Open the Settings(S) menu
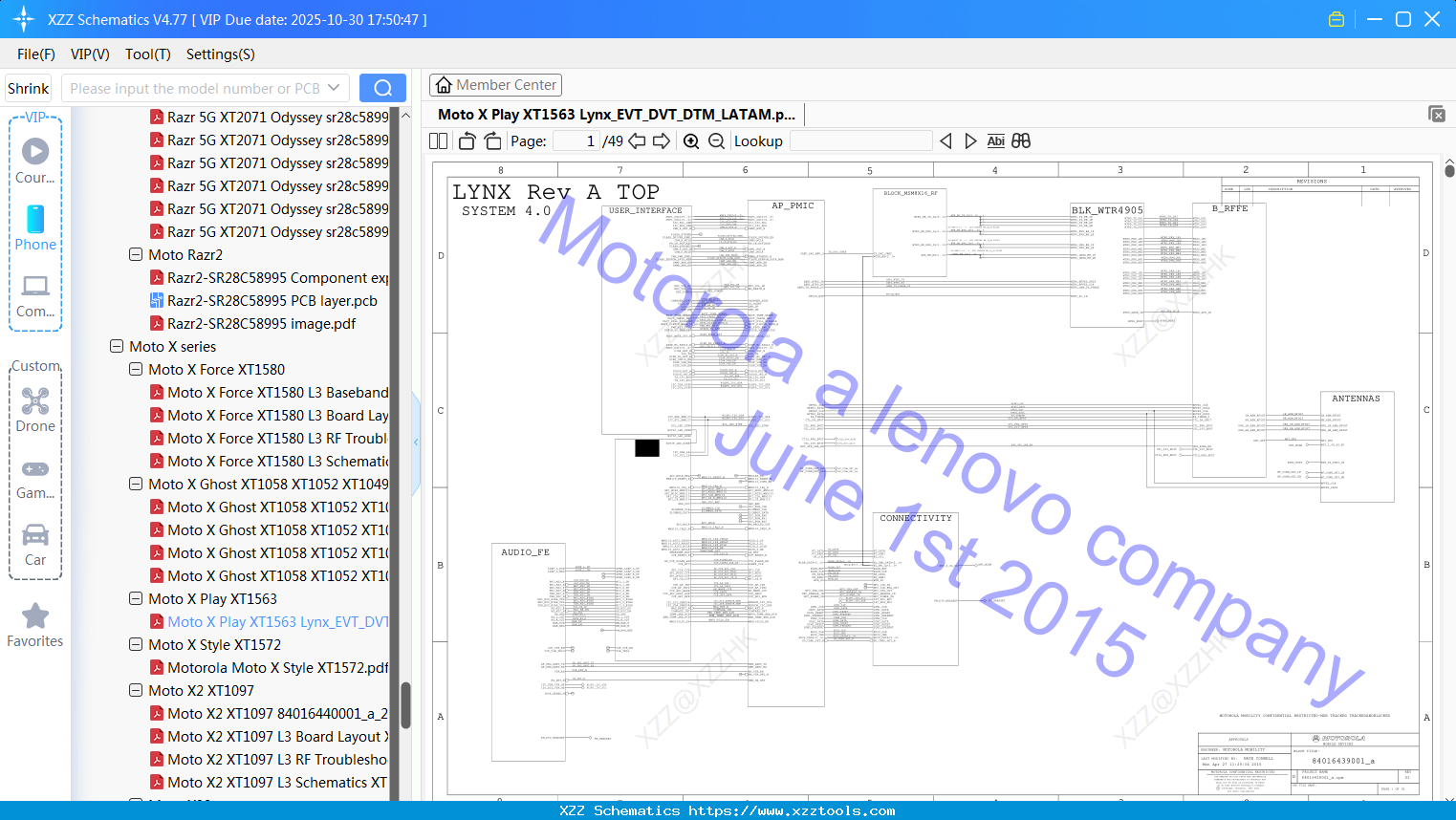This screenshot has height=820, width=1456. 221,54
